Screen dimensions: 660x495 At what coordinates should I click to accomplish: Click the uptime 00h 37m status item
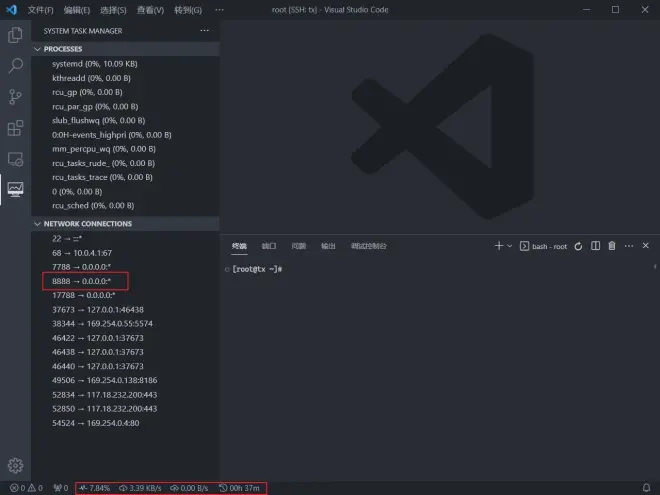[239, 488]
